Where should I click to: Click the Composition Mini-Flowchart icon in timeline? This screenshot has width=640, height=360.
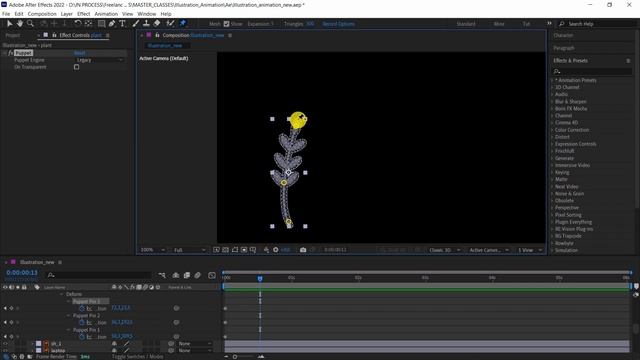[162, 276]
